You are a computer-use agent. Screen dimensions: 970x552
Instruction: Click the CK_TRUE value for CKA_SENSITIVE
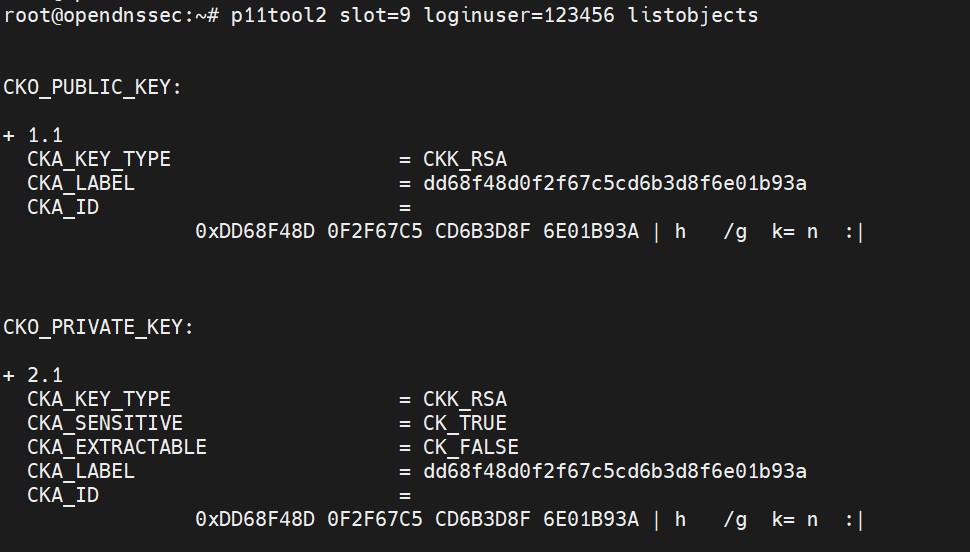(465, 423)
